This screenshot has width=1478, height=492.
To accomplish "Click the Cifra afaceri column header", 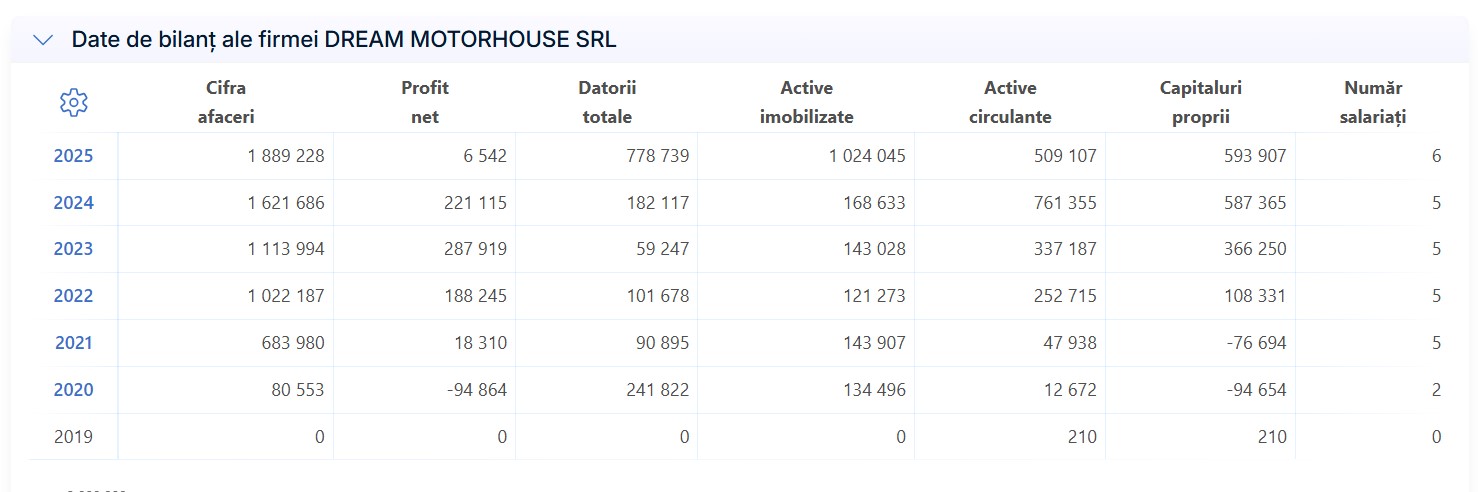I will (x=226, y=102).
